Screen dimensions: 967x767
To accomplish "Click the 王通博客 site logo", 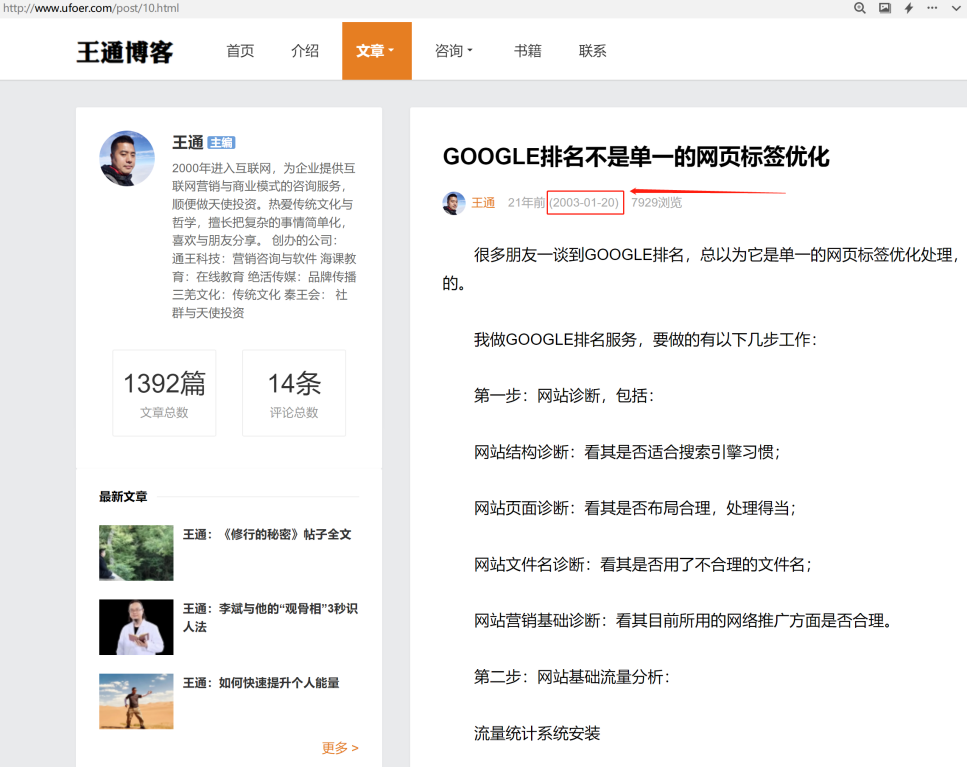I will (x=125, y=52).
